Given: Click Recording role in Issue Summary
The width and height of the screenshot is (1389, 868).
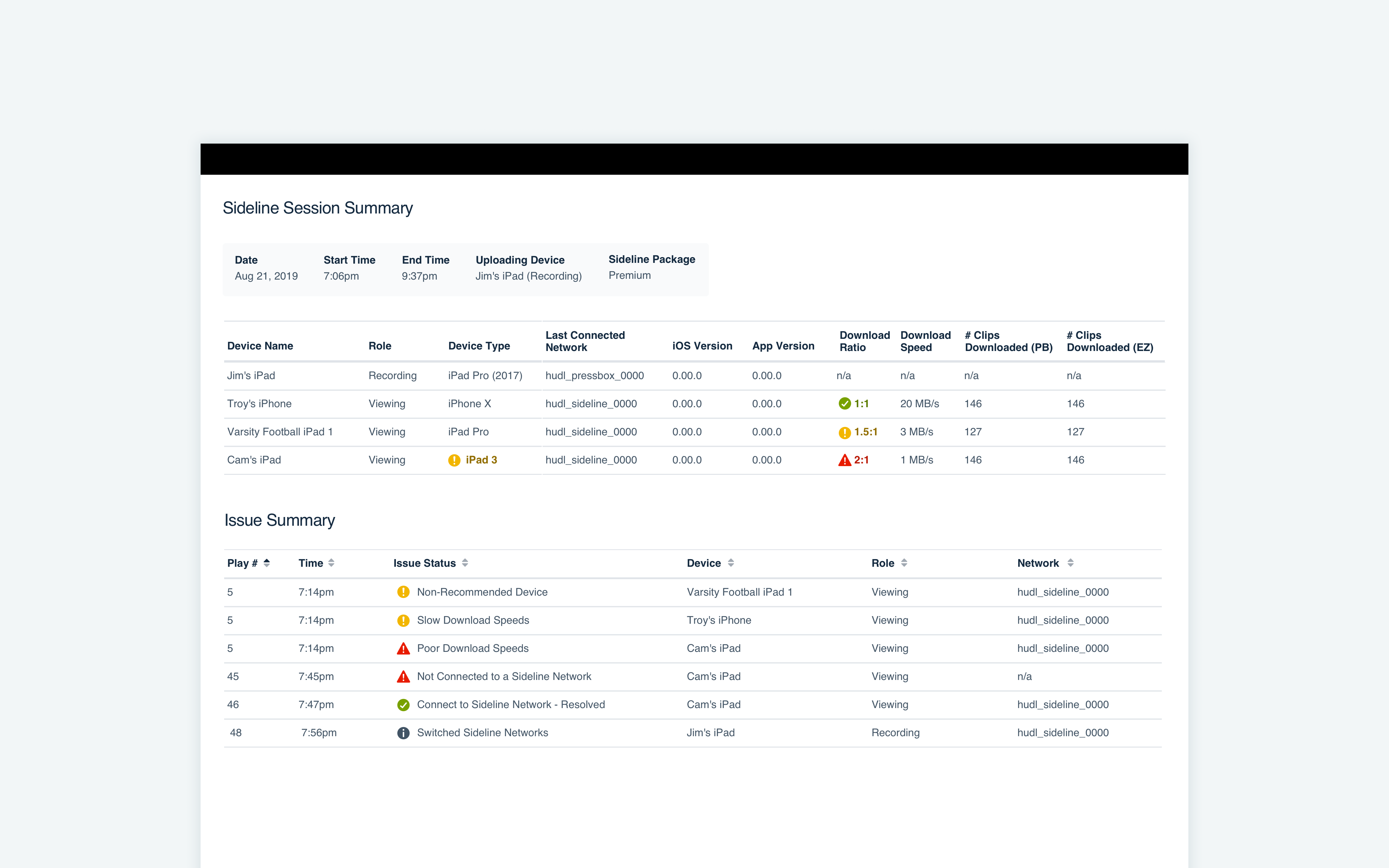Looking at the screenshot, I should (x=895, y=732).
